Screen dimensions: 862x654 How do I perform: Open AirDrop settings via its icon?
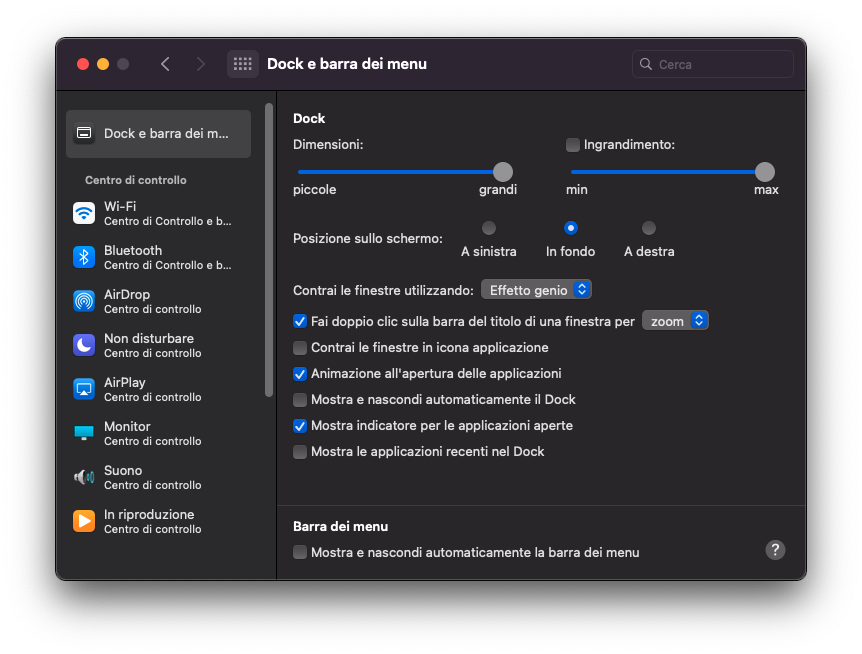[x=84, y=301]
